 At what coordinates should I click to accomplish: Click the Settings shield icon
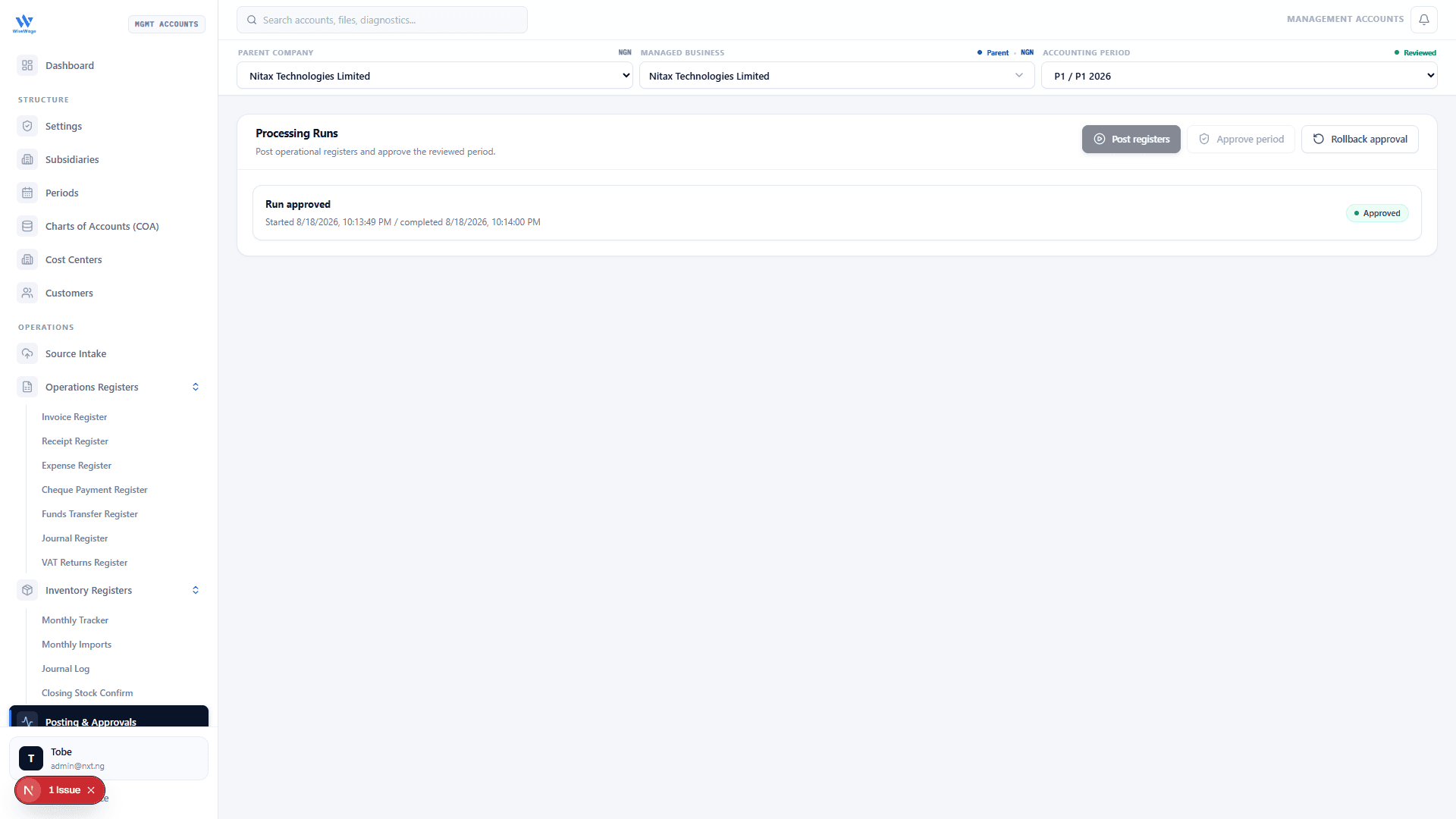(27, 126)
